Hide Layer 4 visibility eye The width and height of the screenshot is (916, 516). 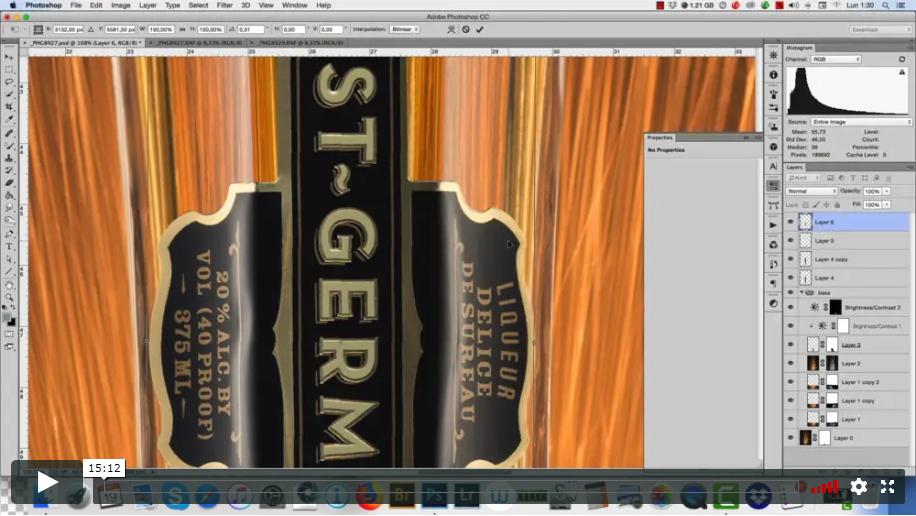790,278
